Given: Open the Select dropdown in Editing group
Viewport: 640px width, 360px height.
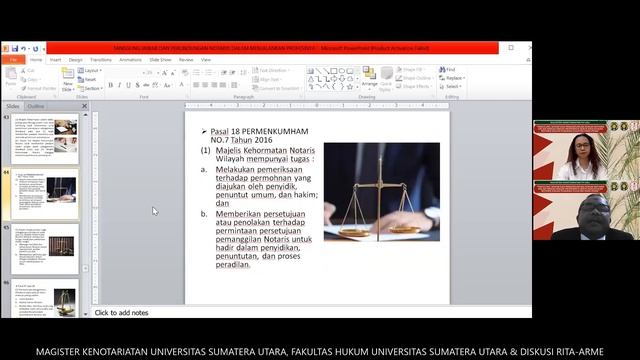Looking at the screenshot, I should [451, 87].
